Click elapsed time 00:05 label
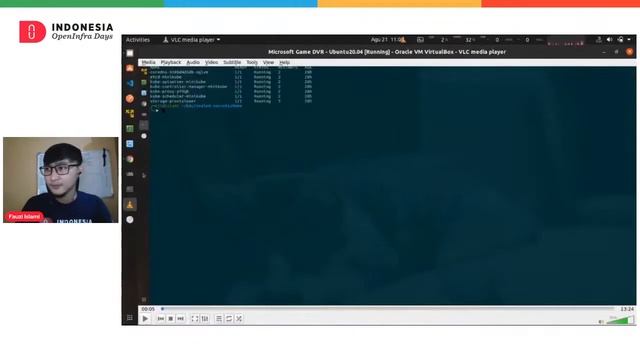 point(148,309)
